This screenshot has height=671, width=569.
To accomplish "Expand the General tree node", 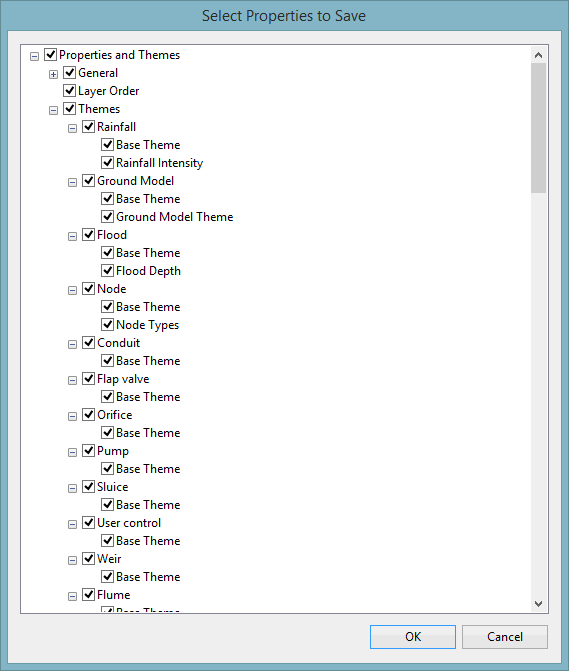I will point(53,74).
